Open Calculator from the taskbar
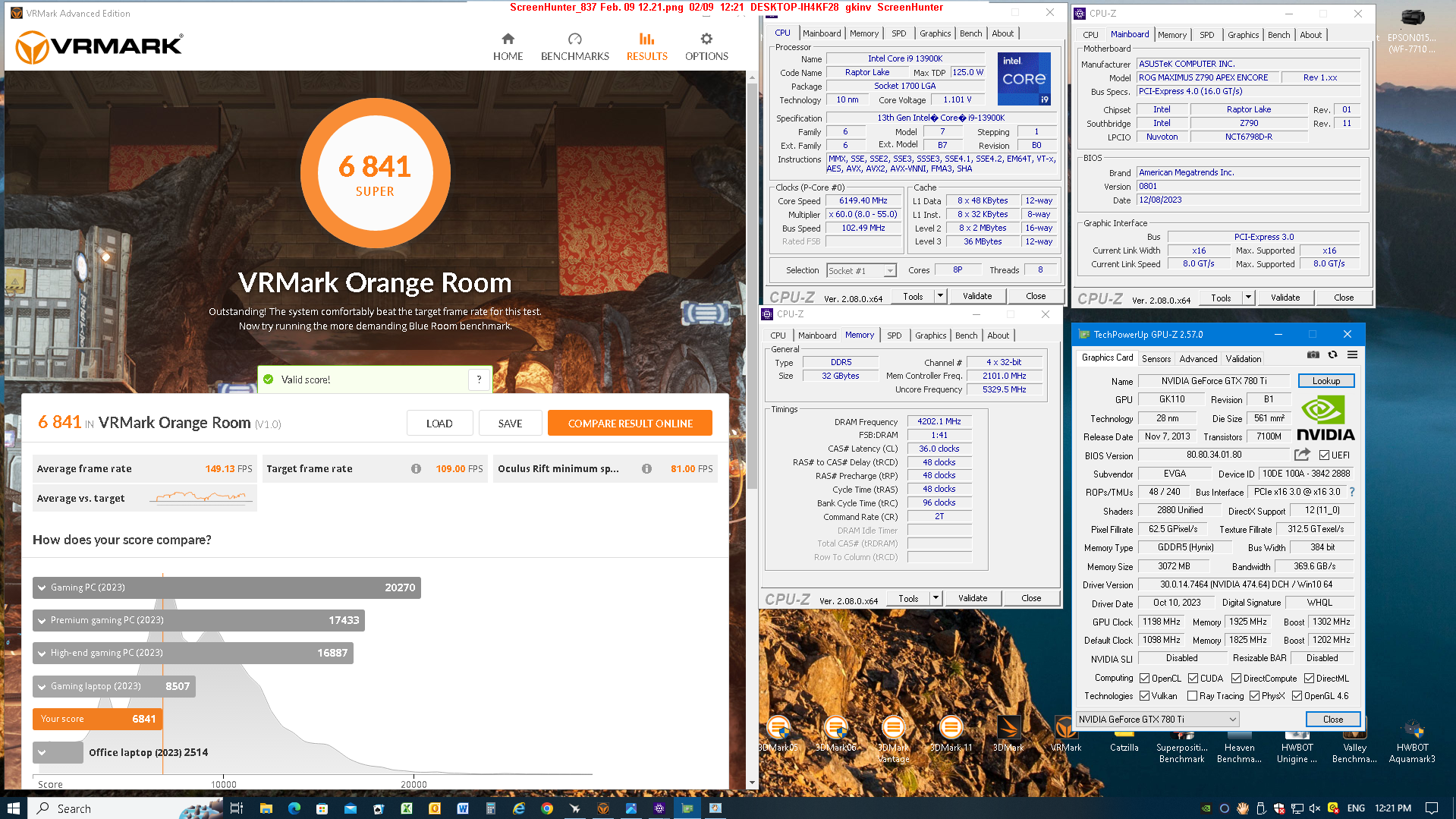 point(491,808)
